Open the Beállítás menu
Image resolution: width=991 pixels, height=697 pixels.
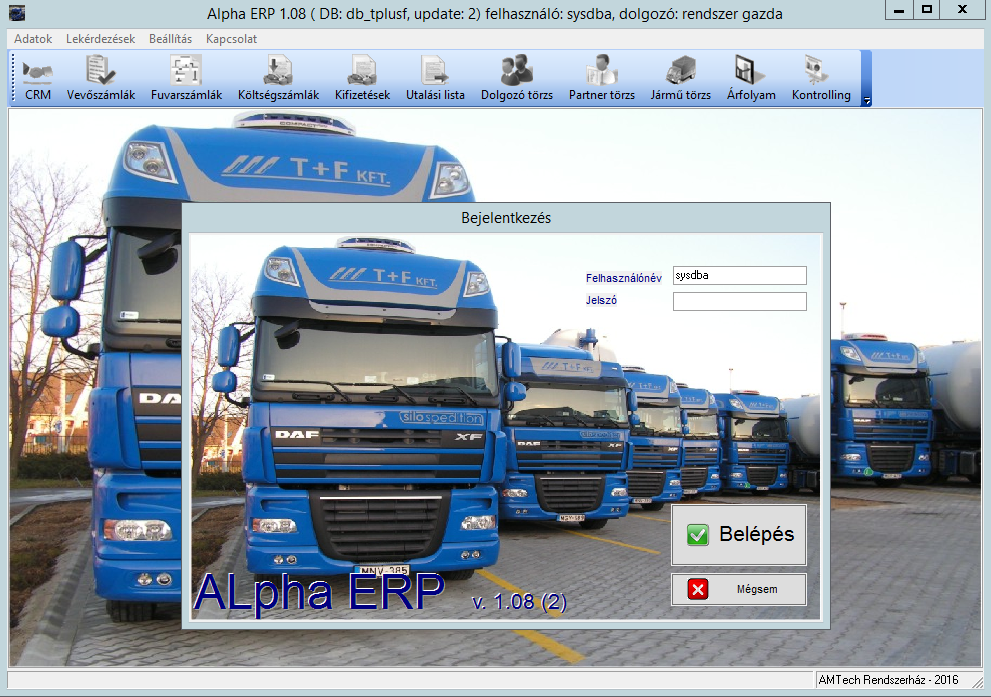(x=171, y=39)
